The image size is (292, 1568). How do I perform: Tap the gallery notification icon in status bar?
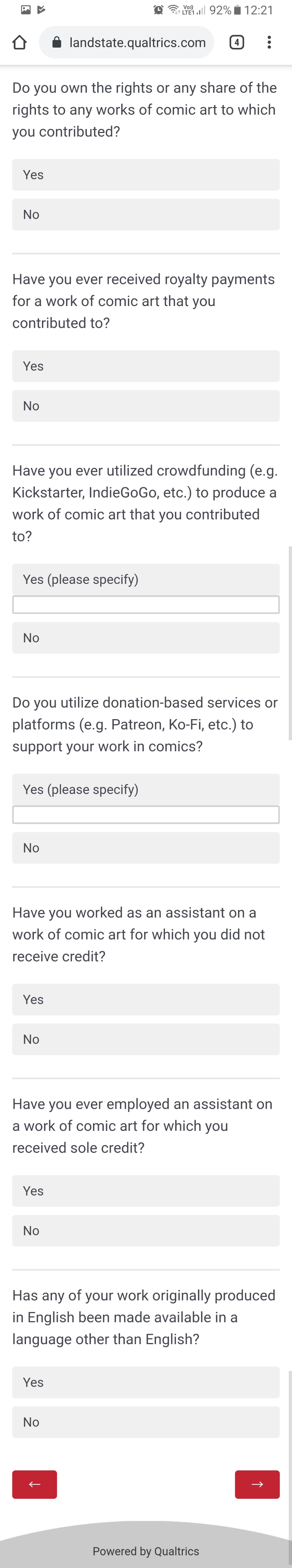point(26,9)
